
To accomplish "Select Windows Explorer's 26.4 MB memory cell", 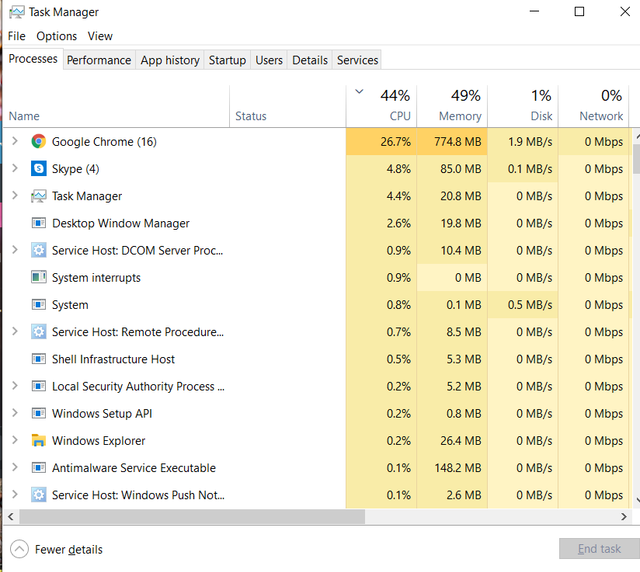I will tap(452, 441).
